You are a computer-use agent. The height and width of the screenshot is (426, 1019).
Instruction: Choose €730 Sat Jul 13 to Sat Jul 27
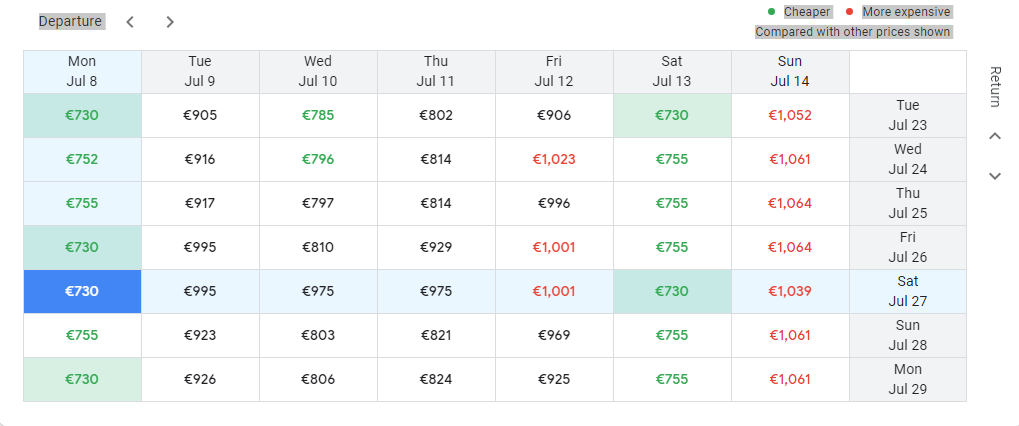(672, 292)
